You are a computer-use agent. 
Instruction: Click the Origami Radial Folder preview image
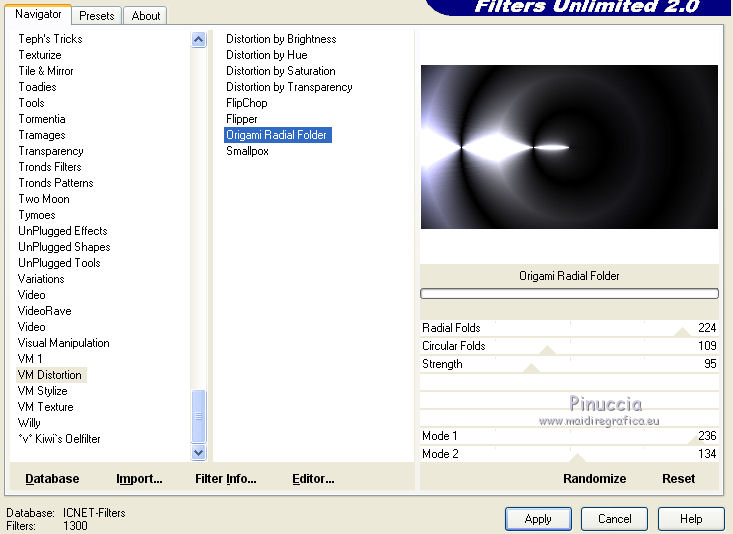[569, 147]
